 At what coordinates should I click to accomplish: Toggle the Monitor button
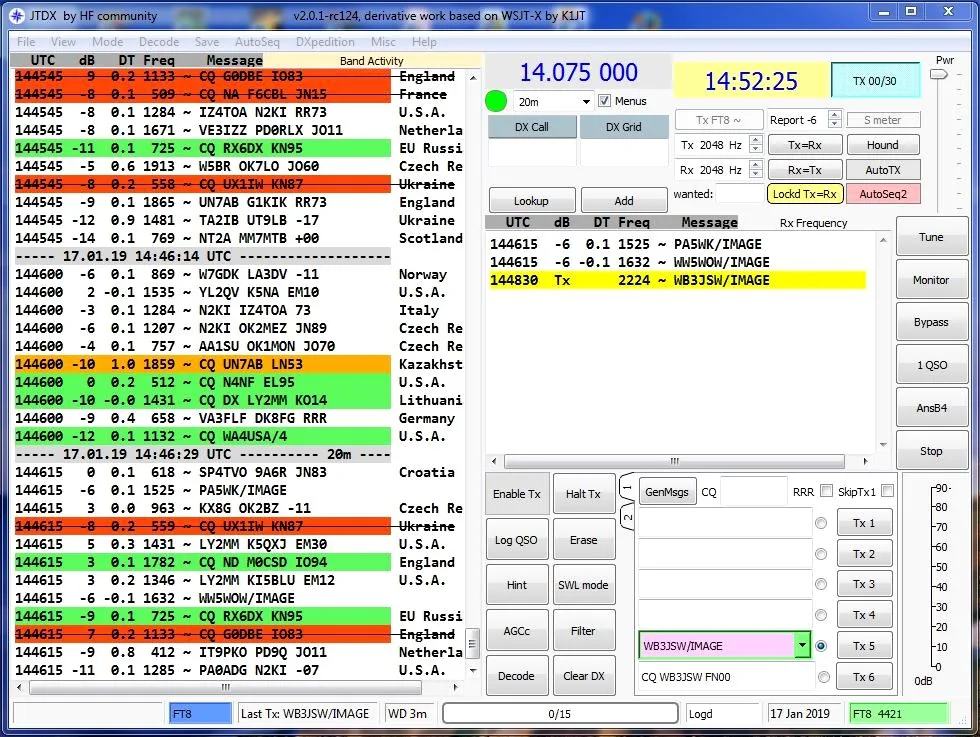coord(931,280)
